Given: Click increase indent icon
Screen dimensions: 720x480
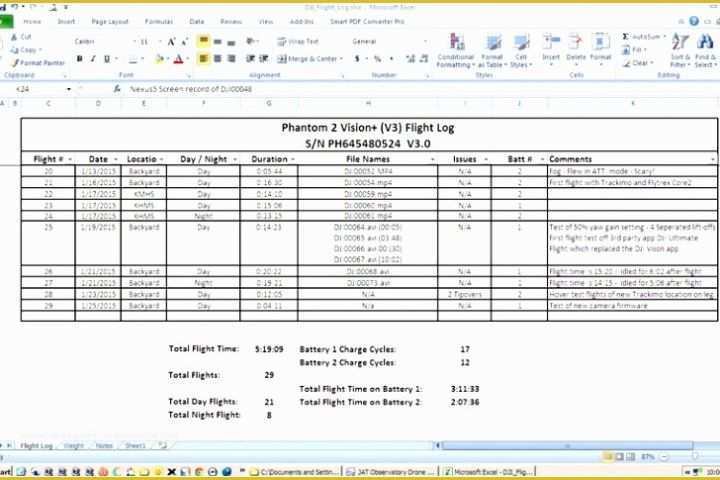Looking at the screenshot, I should (x=264, y=58).
